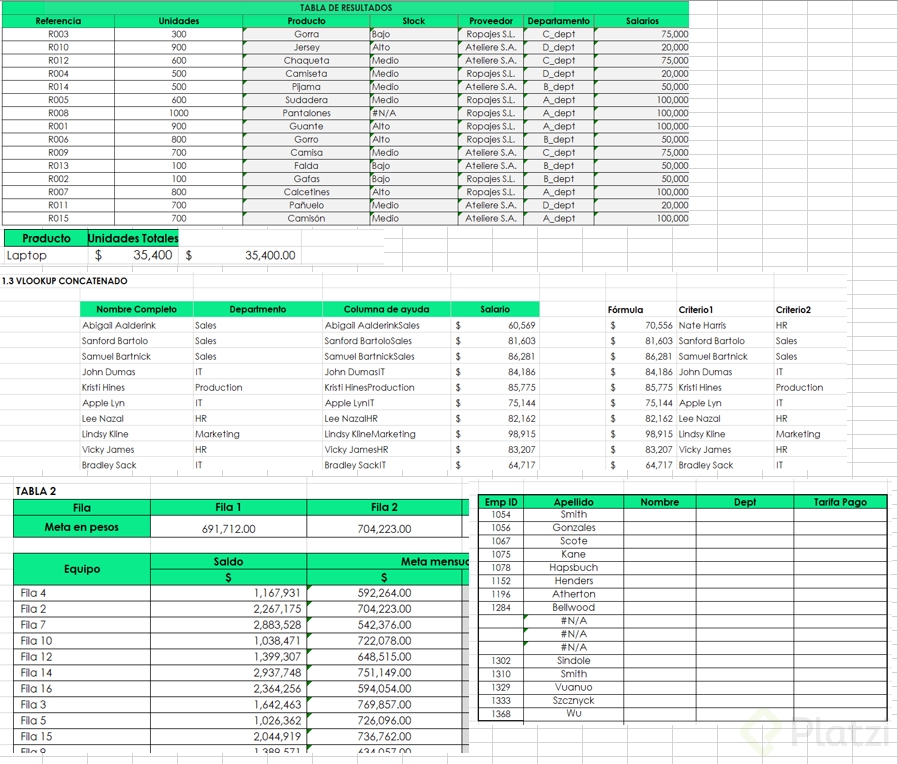Image resolution: width=898 pixels, height=764 pixels.
Task: Select product cell Gafas
Action: coord(306,179)
